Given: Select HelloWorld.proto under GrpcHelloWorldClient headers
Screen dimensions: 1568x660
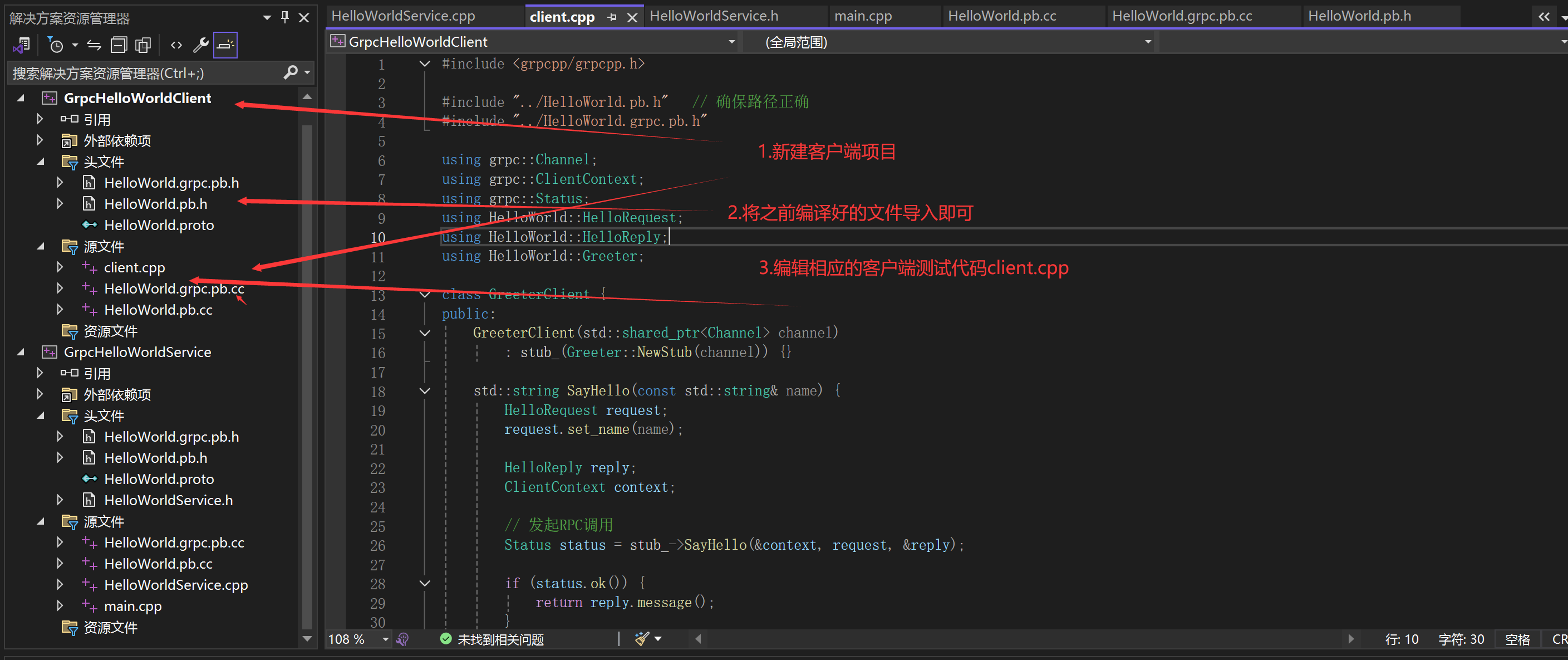Looking at the screenshot, I should point(158,224).
